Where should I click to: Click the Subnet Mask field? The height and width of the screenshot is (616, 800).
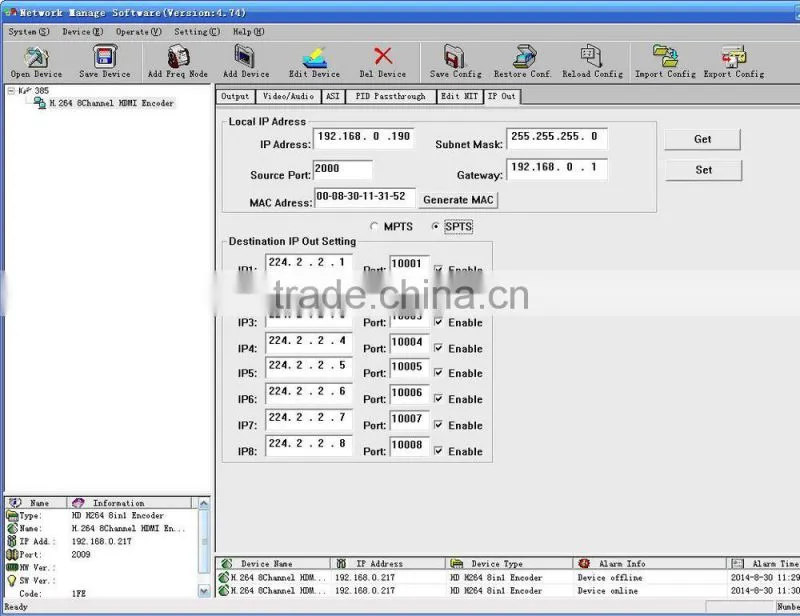coord(557,138)
